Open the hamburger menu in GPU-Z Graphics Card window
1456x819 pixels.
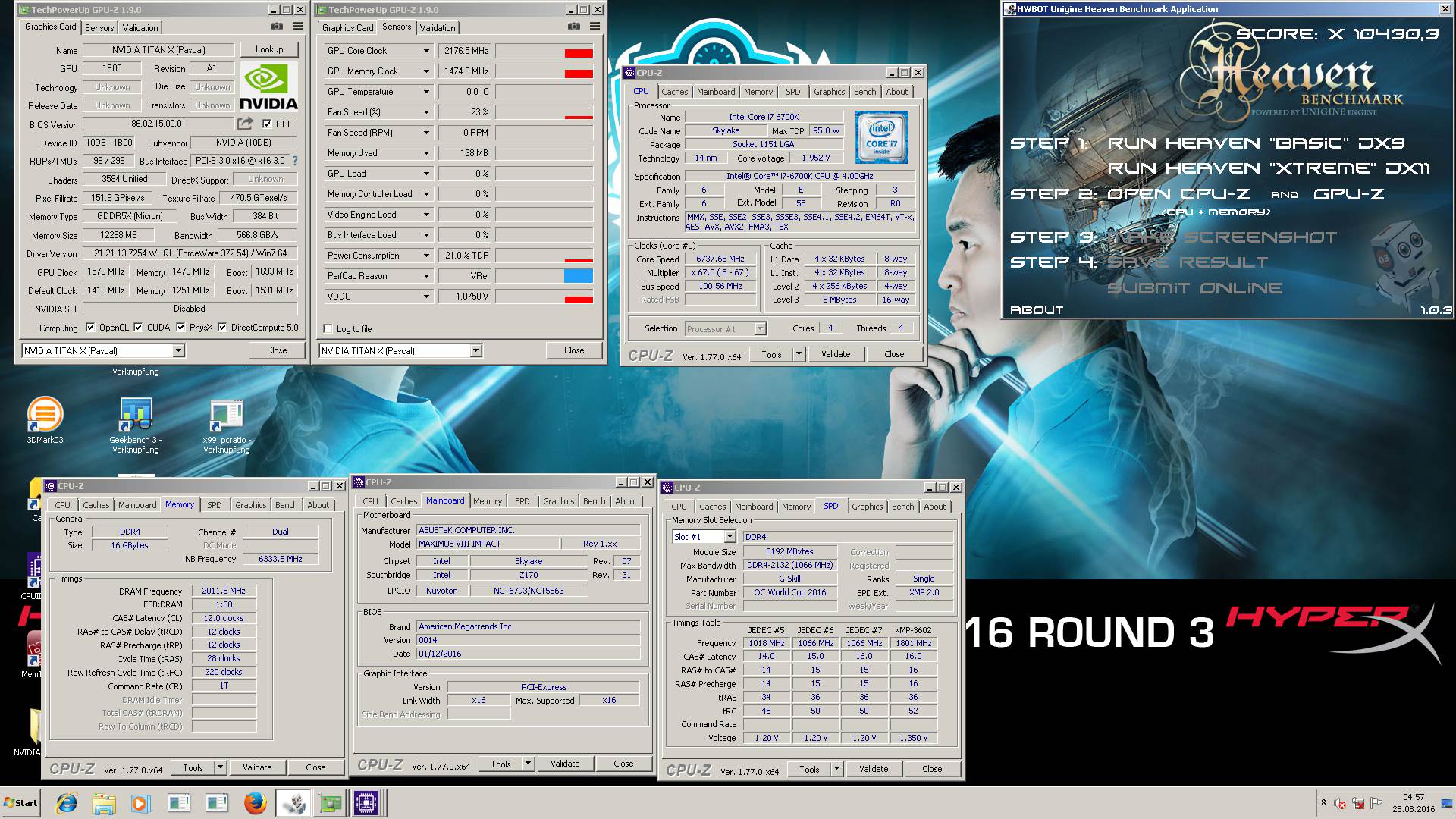point(298,27)
